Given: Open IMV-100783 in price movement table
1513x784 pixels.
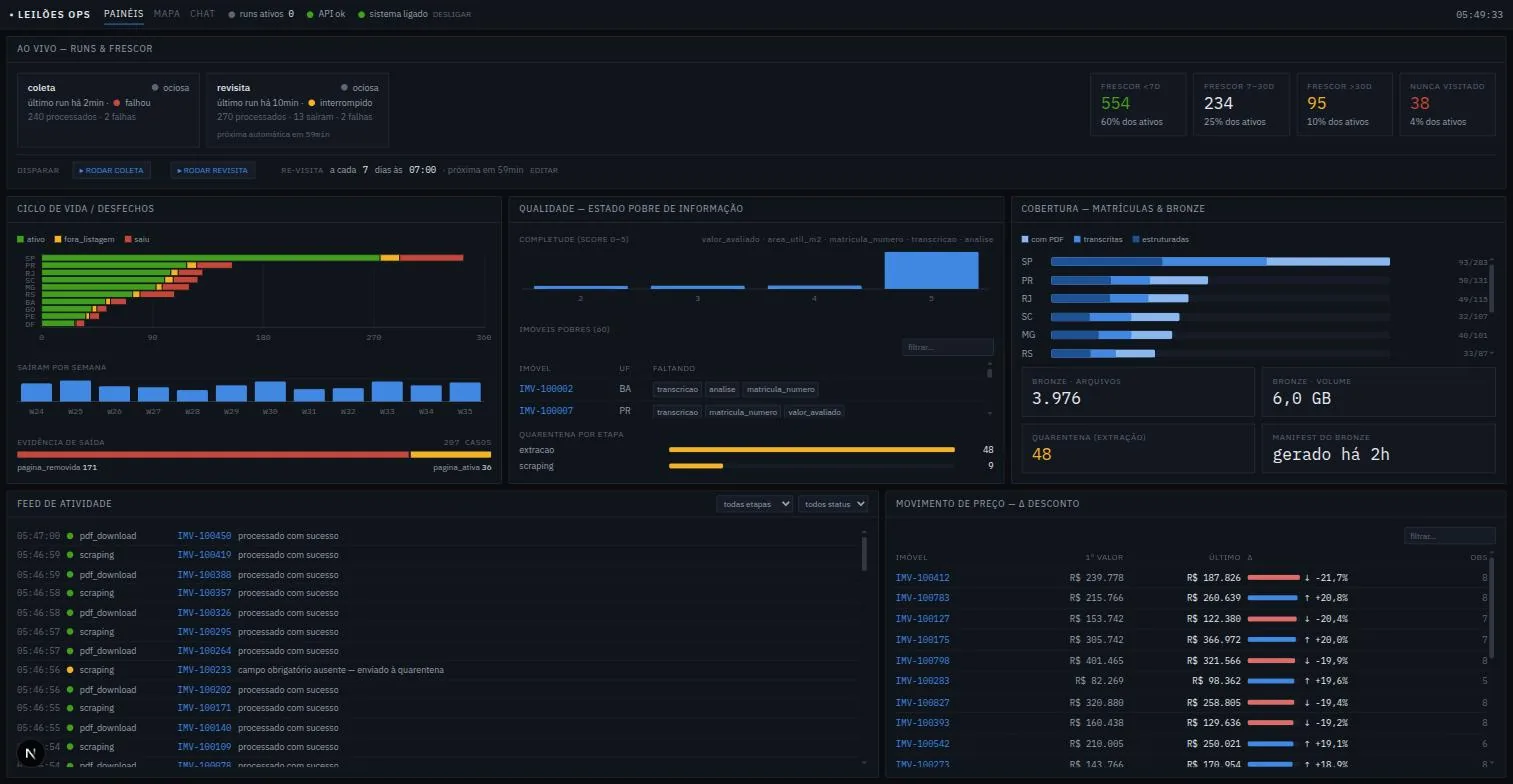Looking at the screenshot, I should click(922, 598).
